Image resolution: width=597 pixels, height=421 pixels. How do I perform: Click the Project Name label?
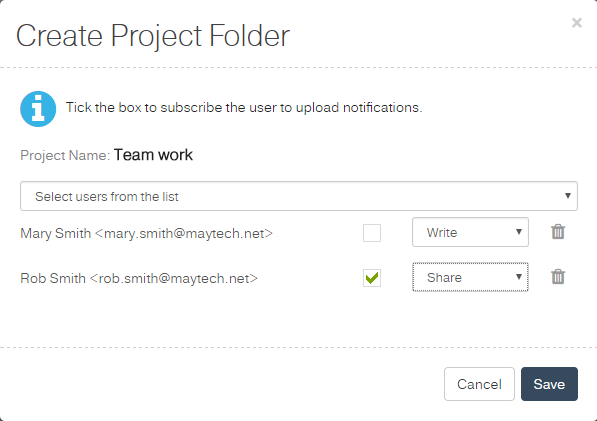65,155
